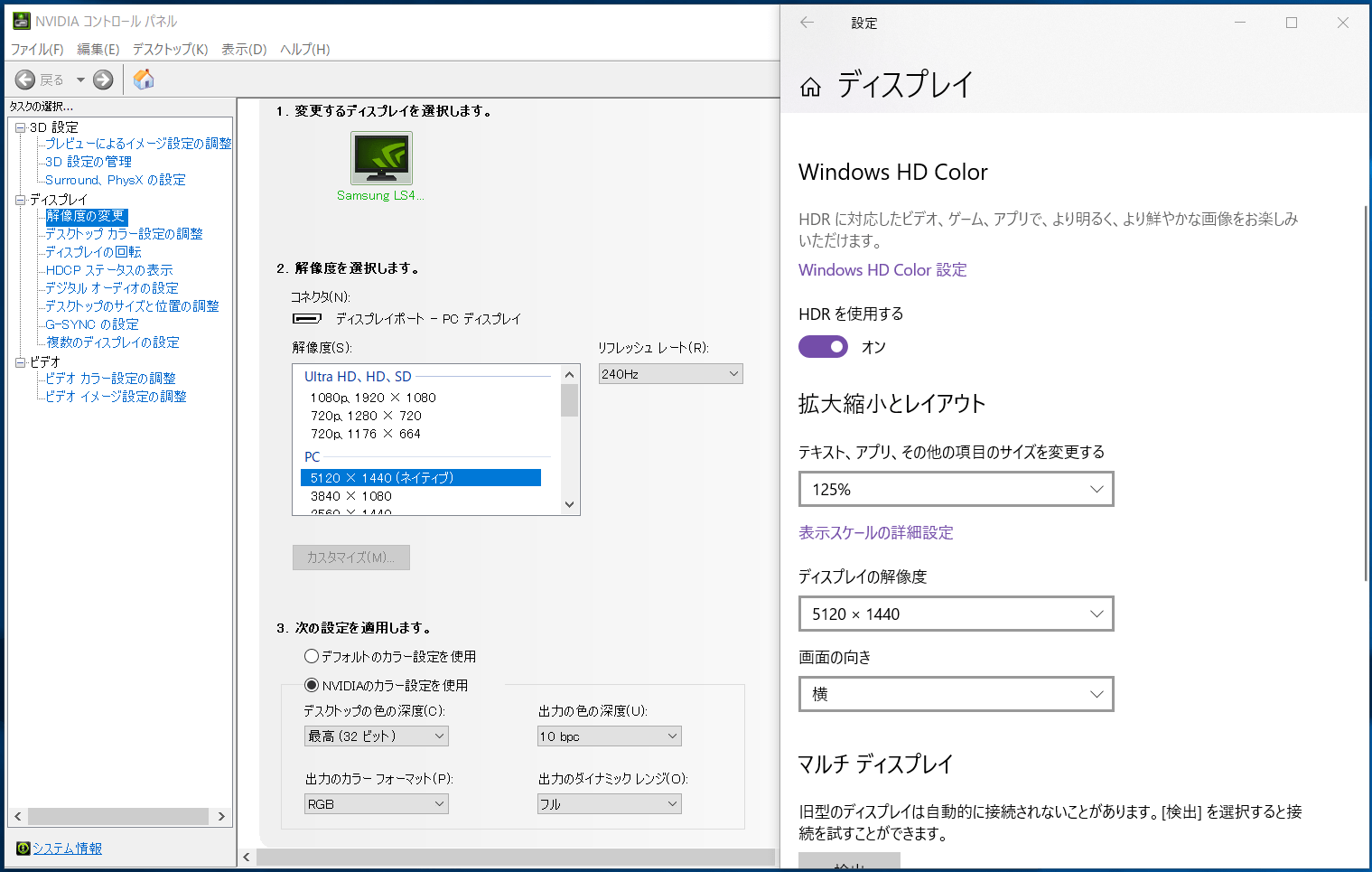The width and height of the screenshot is (1372, 872).
Task: Open G-SYNC の設定 page
Action: point(92,324)
